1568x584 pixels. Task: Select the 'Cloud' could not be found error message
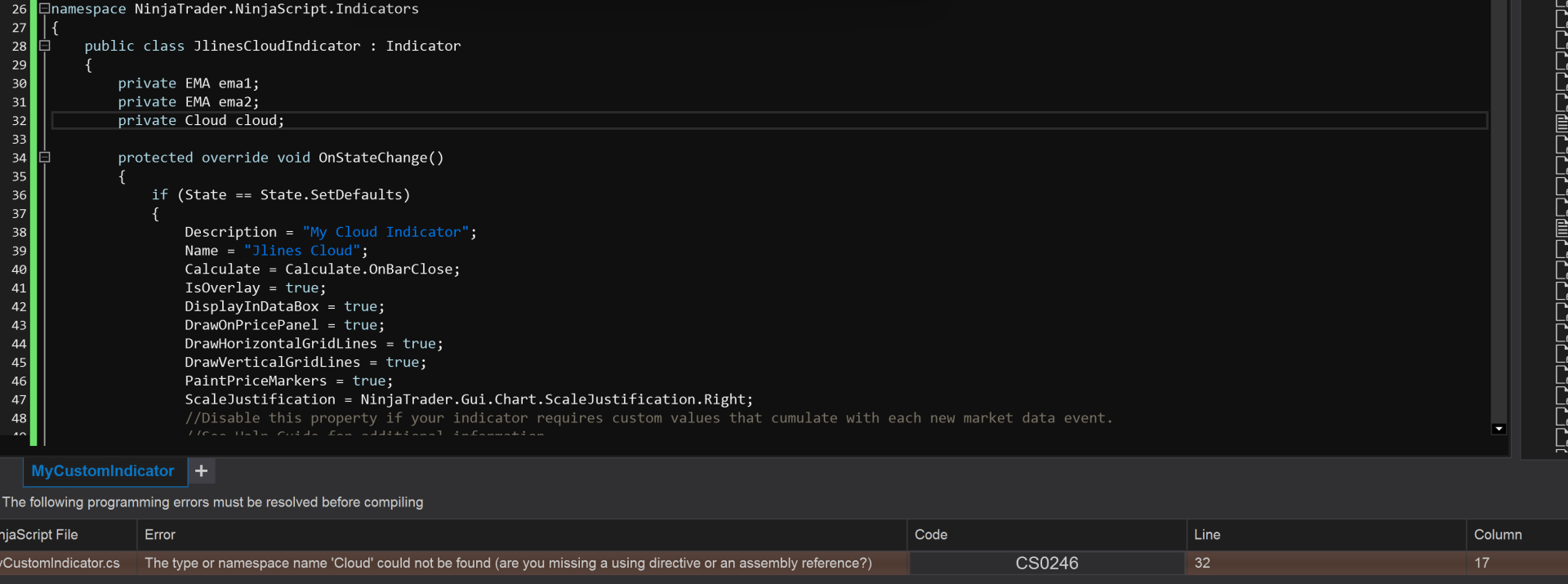click(508, 564)
